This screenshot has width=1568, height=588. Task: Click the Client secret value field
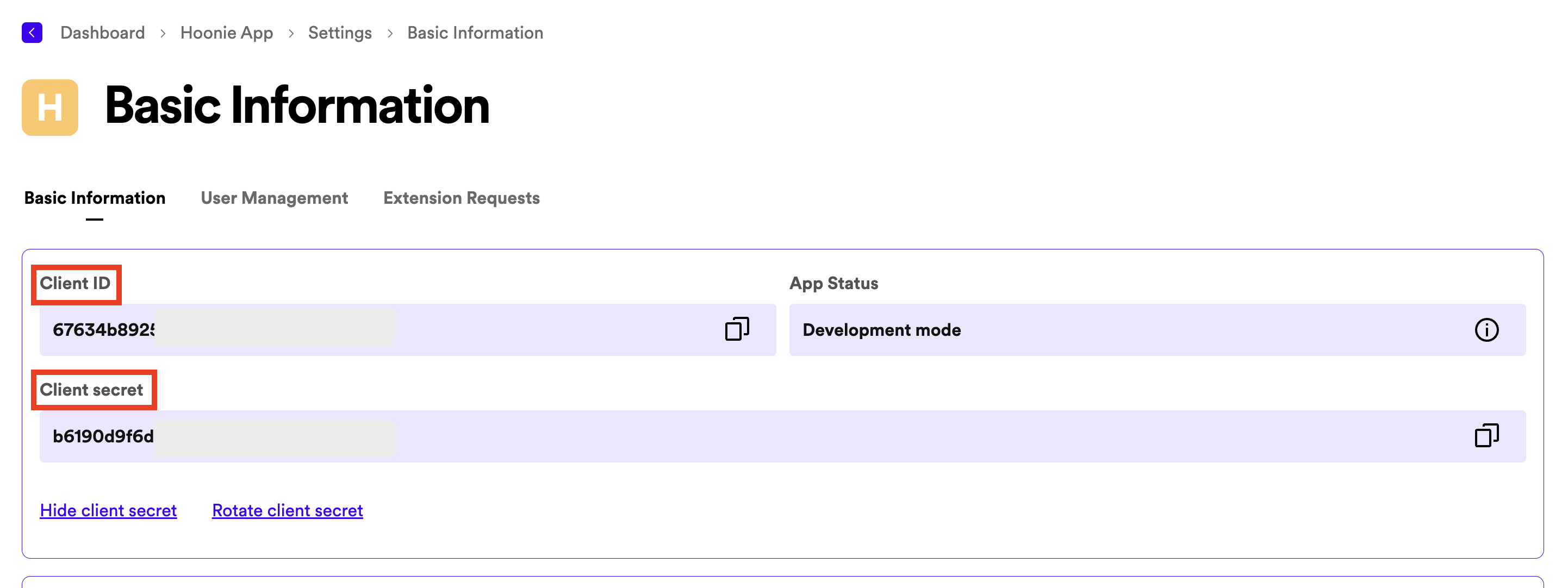730,436
